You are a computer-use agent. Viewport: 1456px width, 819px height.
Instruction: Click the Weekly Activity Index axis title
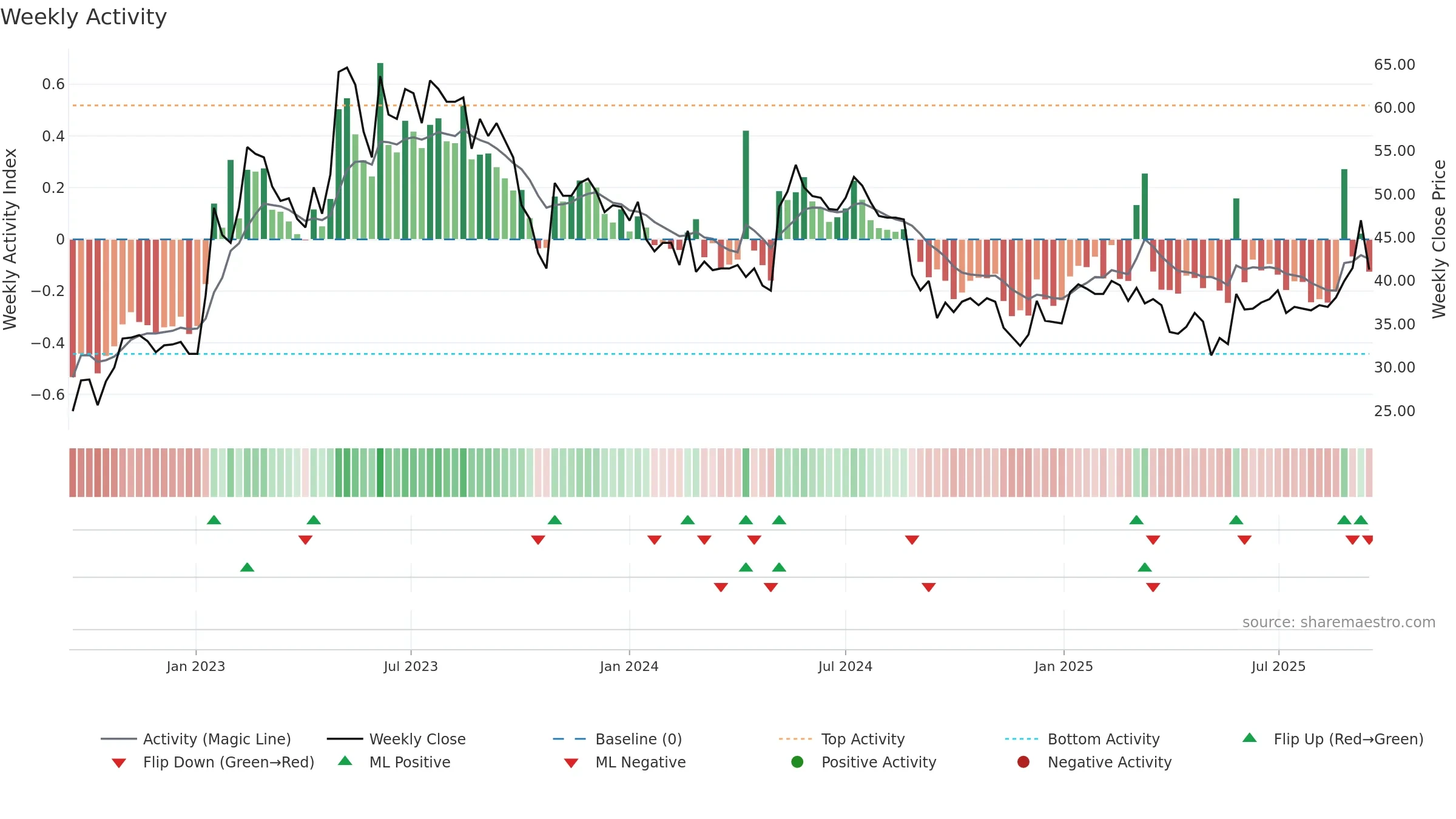(x=10, y=239)
